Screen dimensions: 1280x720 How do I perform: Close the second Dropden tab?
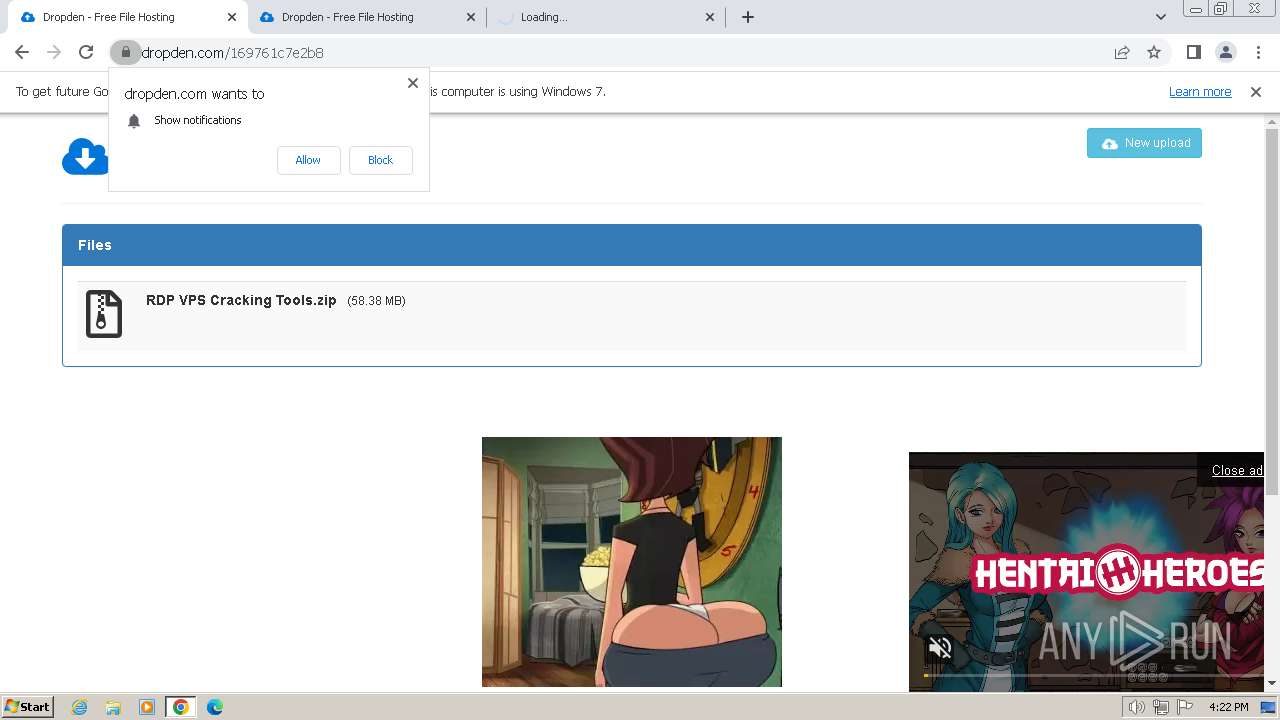point(471,17)
